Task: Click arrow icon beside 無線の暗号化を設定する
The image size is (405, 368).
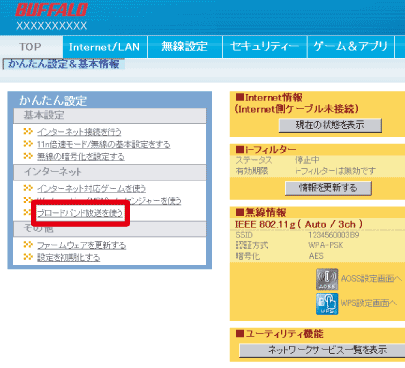Action: pyautogui.click(x=28, y=156)
